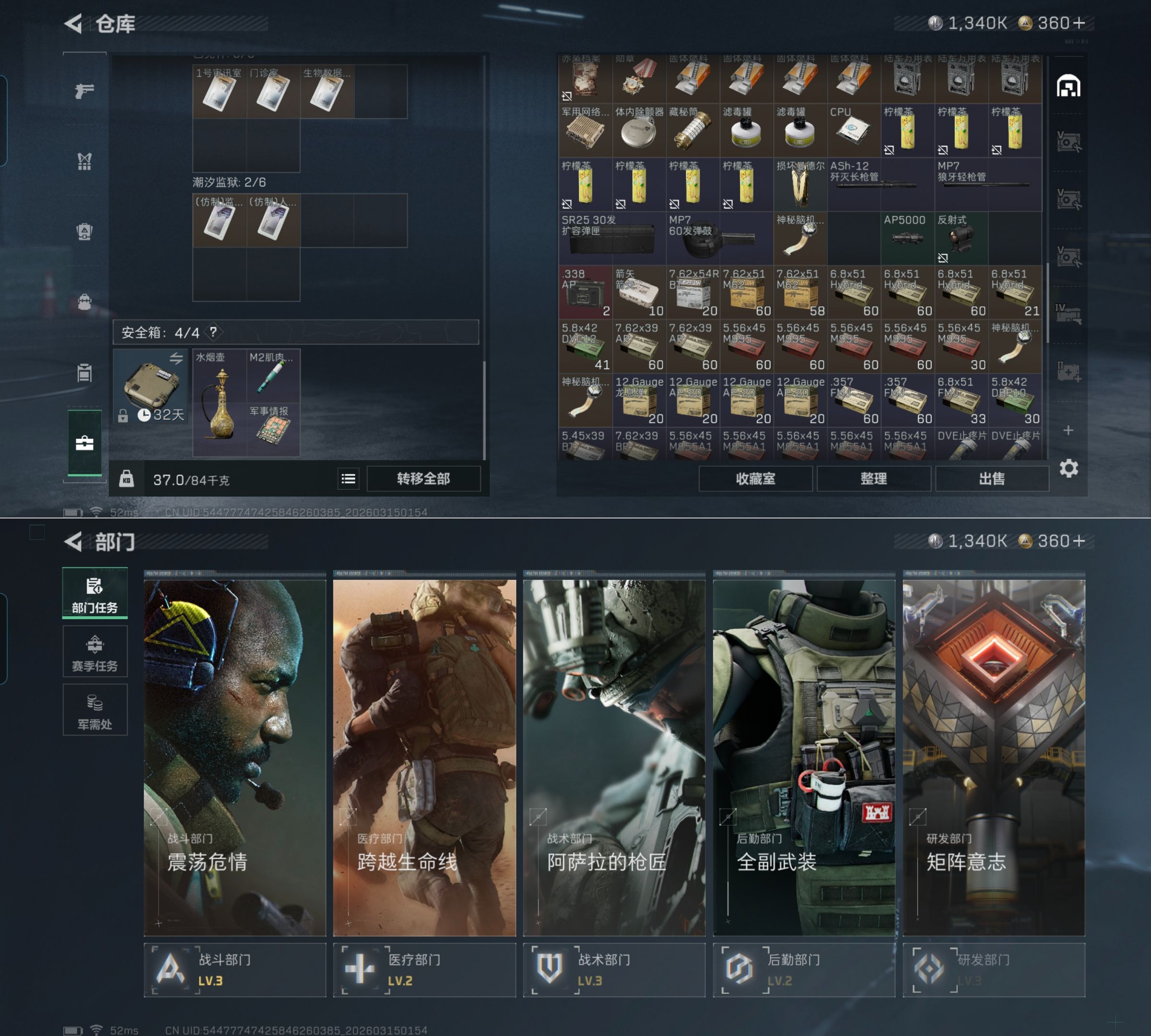
Task: Open the 震荡危情 combat department card
Action: [x=235, y=757]
